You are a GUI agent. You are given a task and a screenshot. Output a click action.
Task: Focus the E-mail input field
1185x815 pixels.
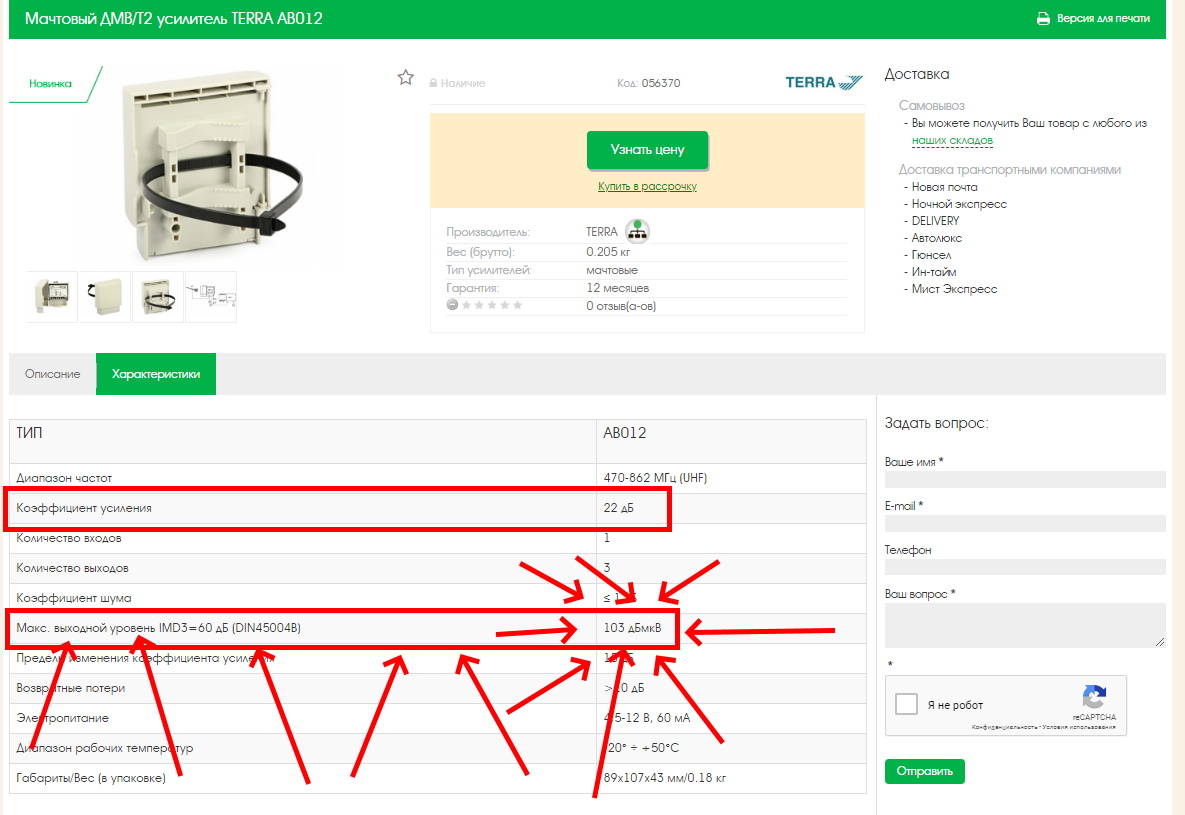pyautogui.click(x=1025, y=523)
